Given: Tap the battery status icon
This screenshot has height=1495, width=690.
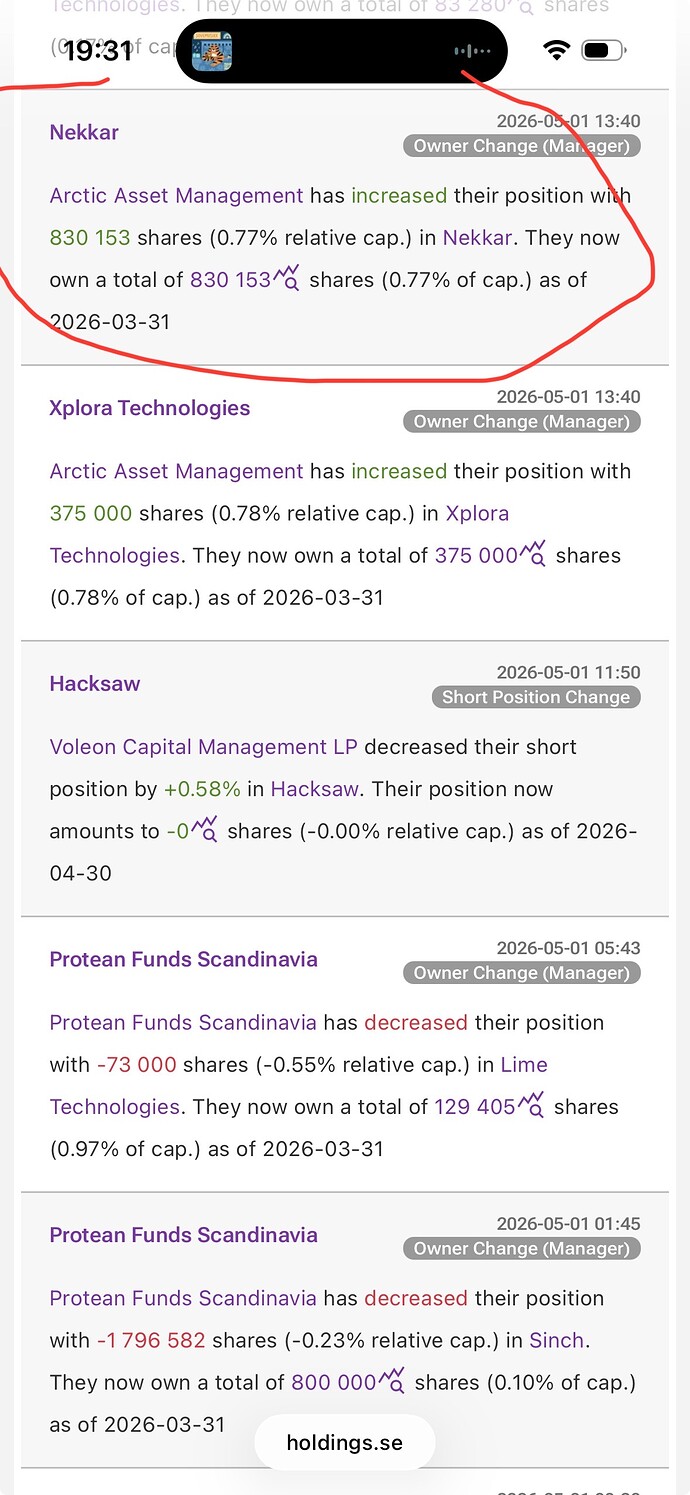Looking at the screenshot, I should [x=602, y=50].
